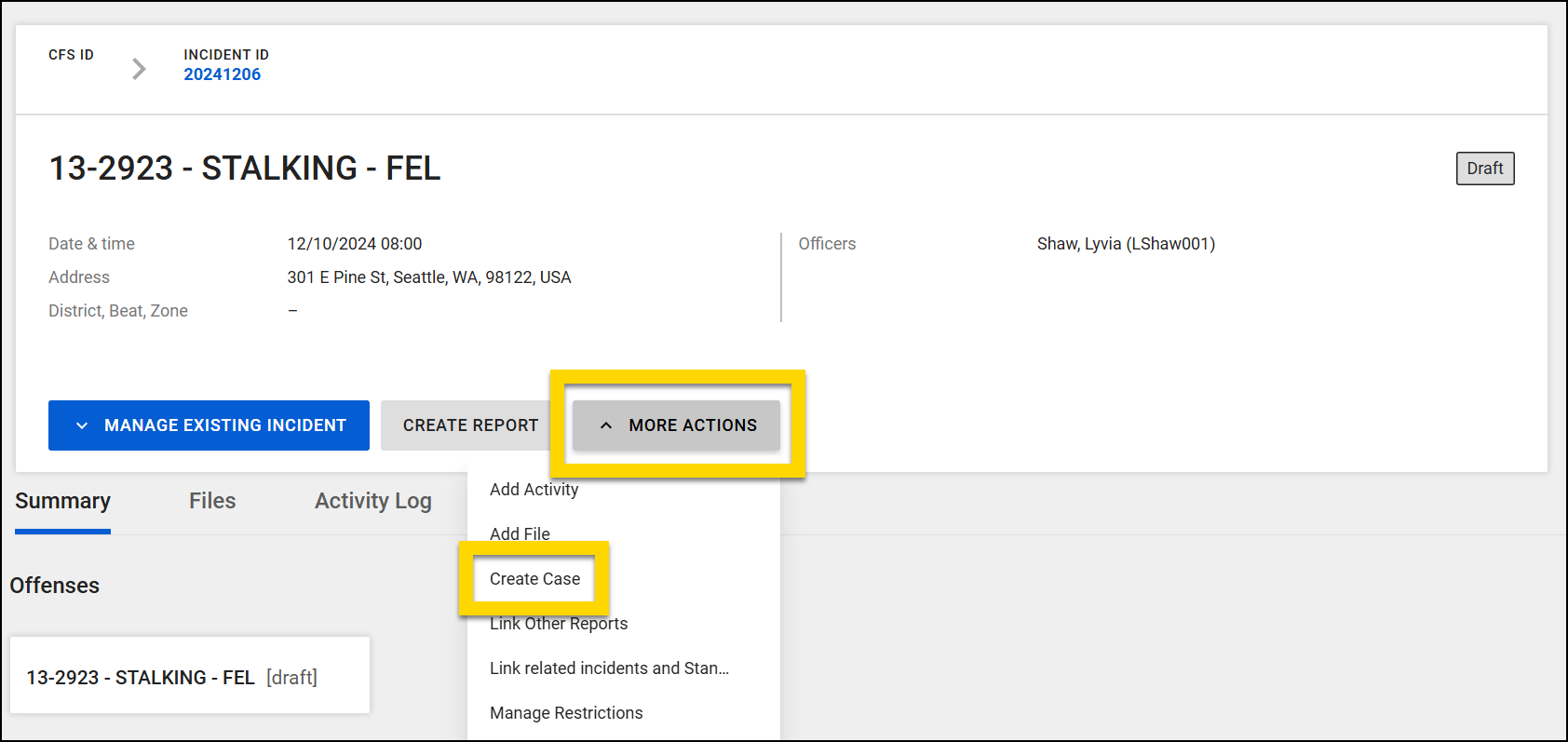Open incident ID 20241206 link

(222, 74)
